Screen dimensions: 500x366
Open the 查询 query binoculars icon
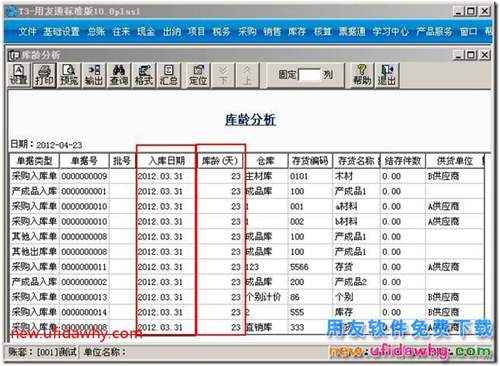[x=119, y=75]
